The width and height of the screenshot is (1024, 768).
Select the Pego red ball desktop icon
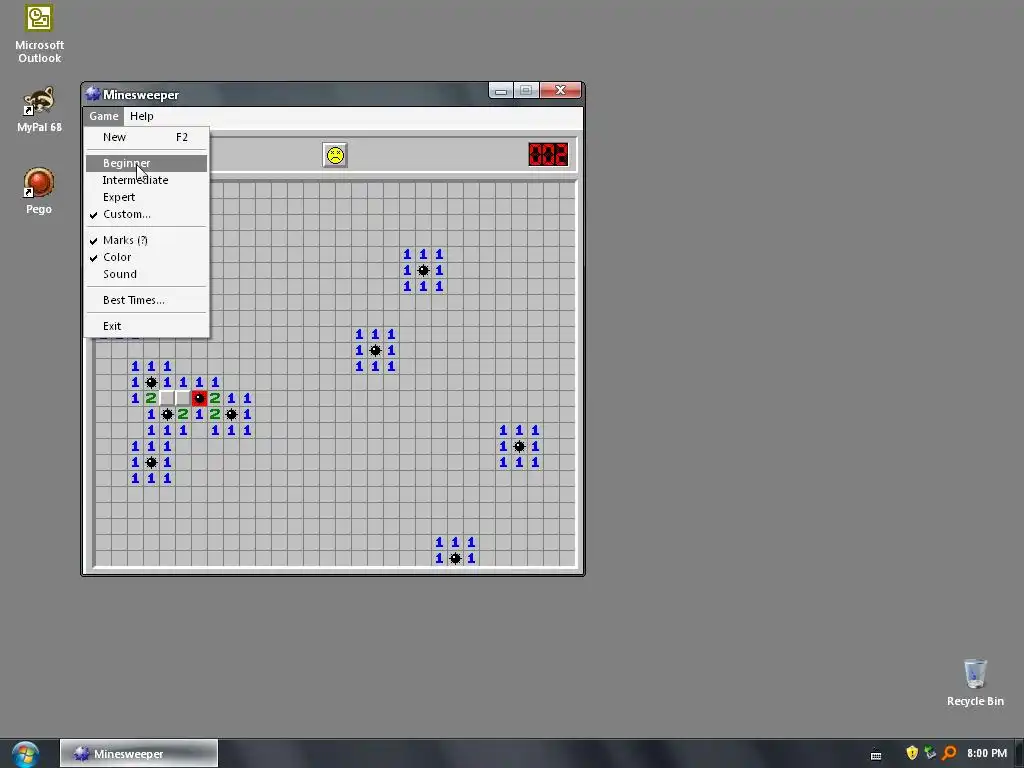[39, 191]
